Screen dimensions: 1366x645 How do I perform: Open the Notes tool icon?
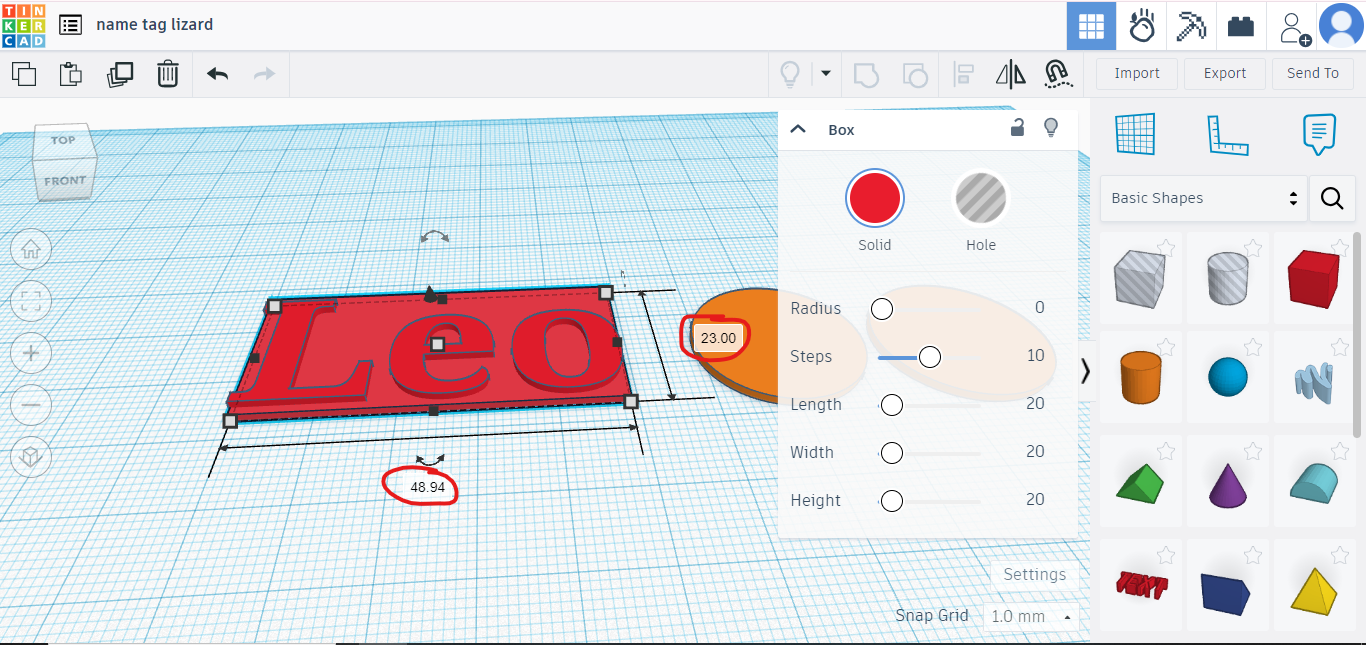(x=1319, y=134)
